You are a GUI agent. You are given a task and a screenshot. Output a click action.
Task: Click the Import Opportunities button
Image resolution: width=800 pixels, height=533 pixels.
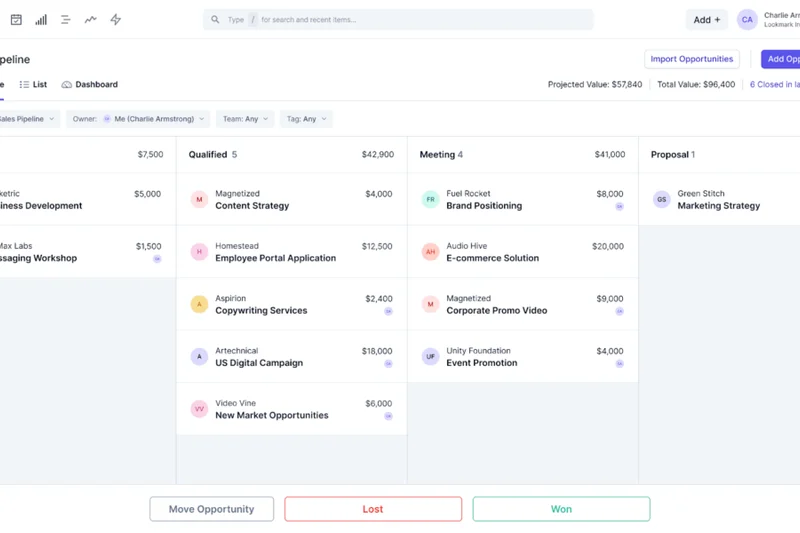click(691, 59)
